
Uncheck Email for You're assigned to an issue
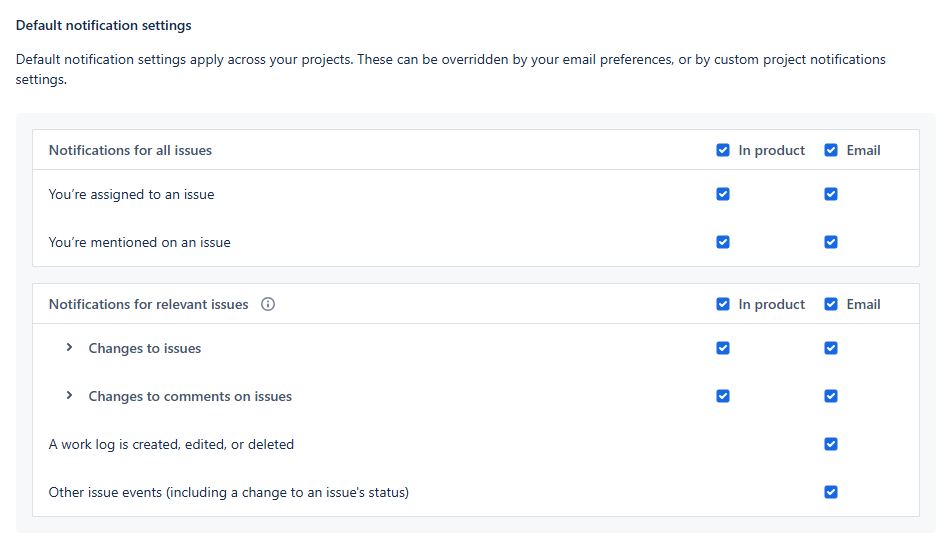pos(831,194)
